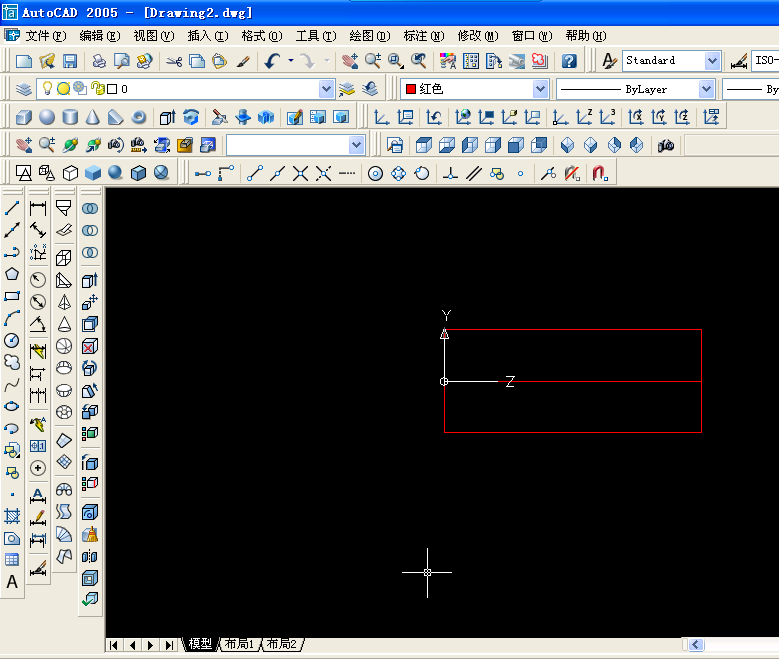Click the Wedge solid tool
Screen dimensions: 779x659
point(115,117)
